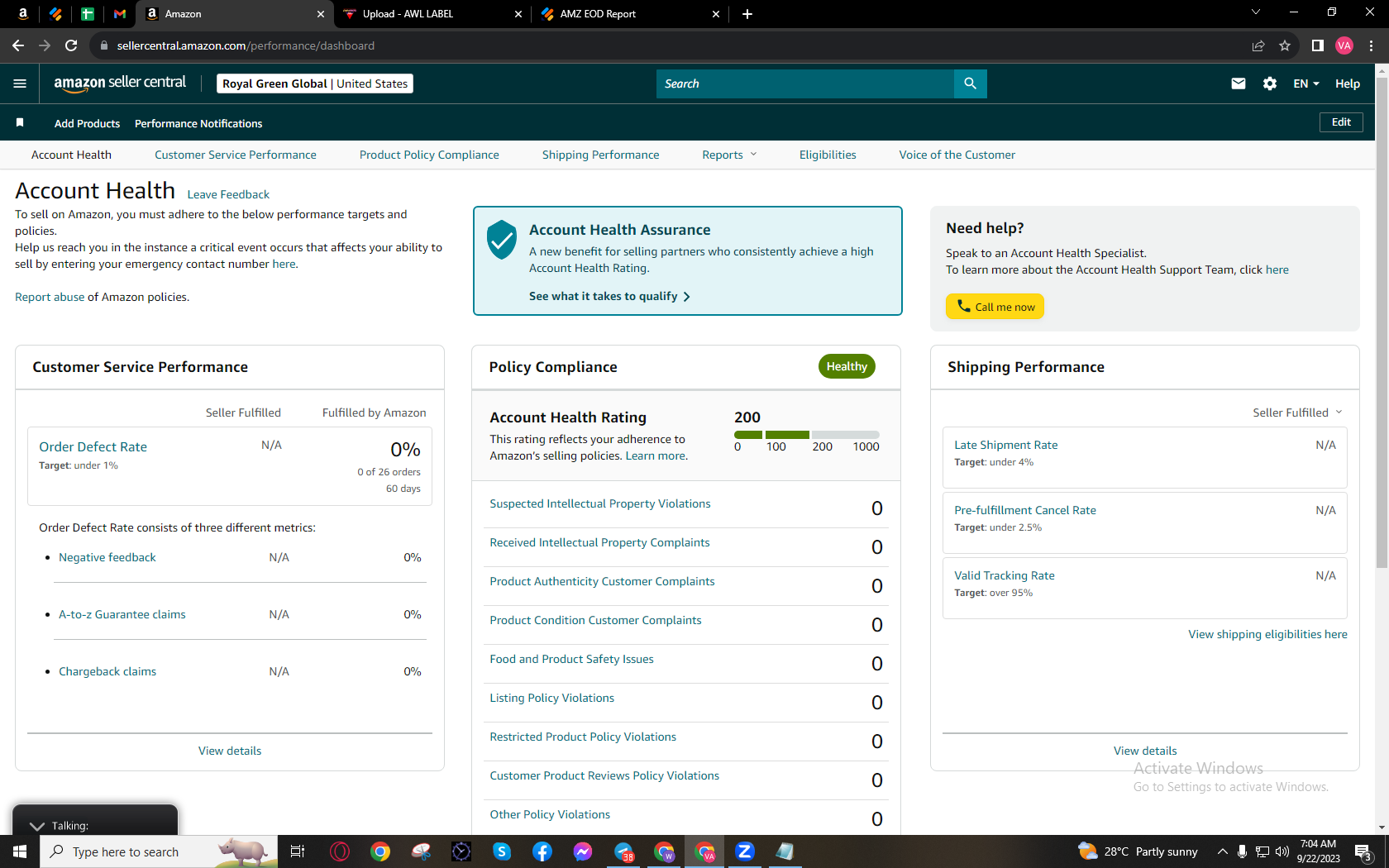Image resolution: width=1389 pixels, height=868 pixels.
Task: Click the Seller Central search field
Action: (x=804, y=83)
